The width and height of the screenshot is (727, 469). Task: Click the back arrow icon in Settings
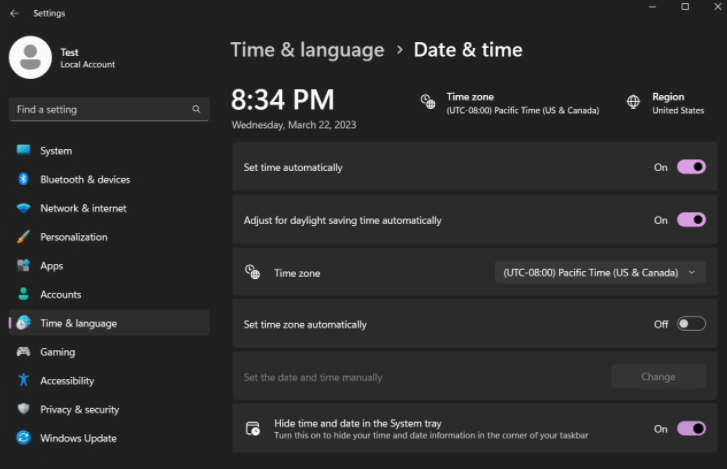pyautogui.click(x=14, y=13)
